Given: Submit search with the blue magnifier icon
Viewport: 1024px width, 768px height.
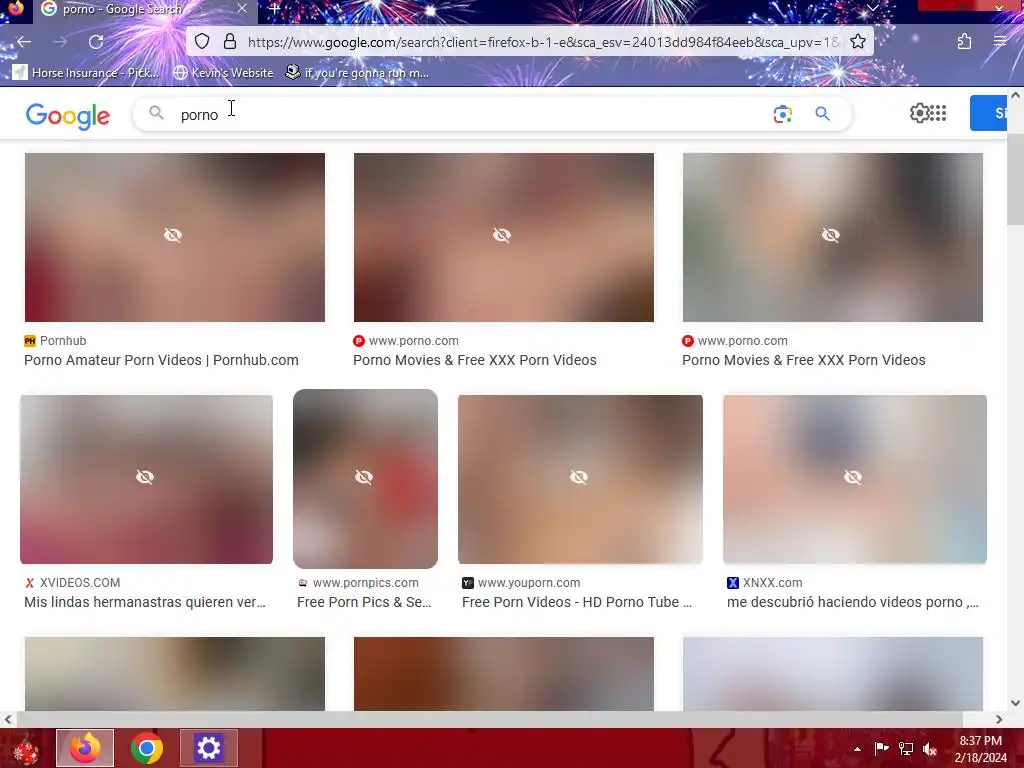Looking at the screenshot, I should click(x=822, y=114).
